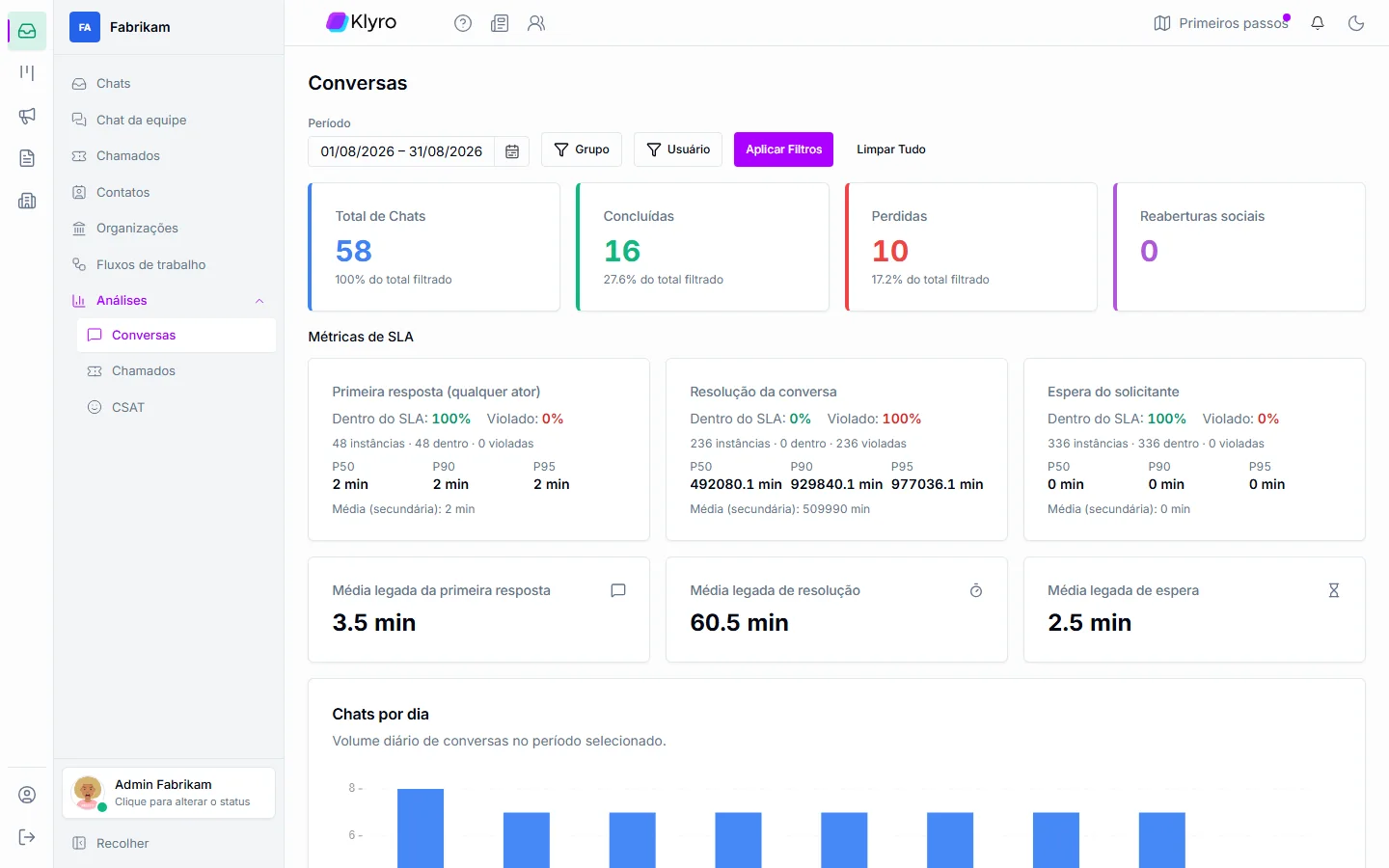1389x868 pixels.
Task: Select Conversas under Análises
Action: point(177,336)
